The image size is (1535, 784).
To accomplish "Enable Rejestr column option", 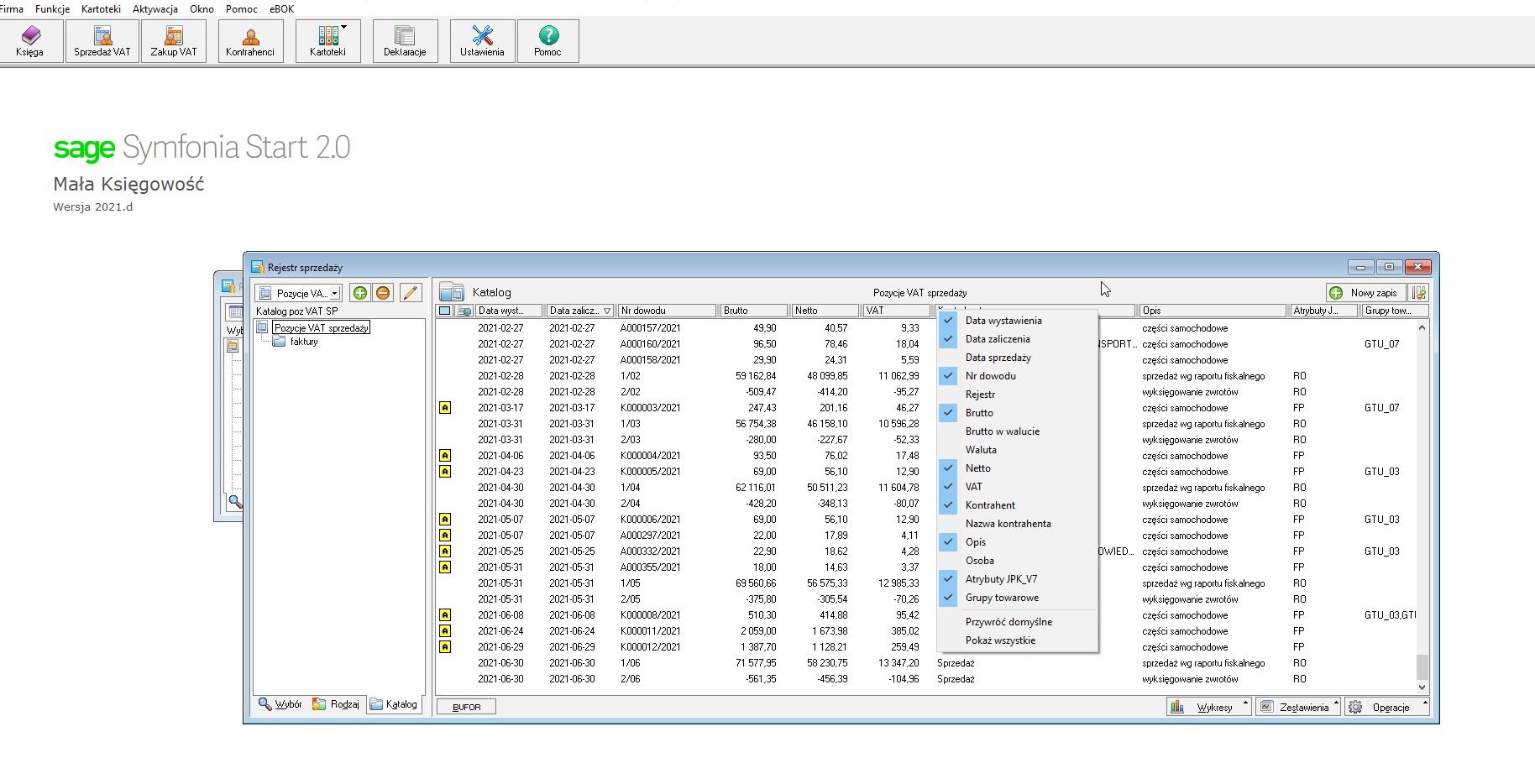I will click(1017, 395).
